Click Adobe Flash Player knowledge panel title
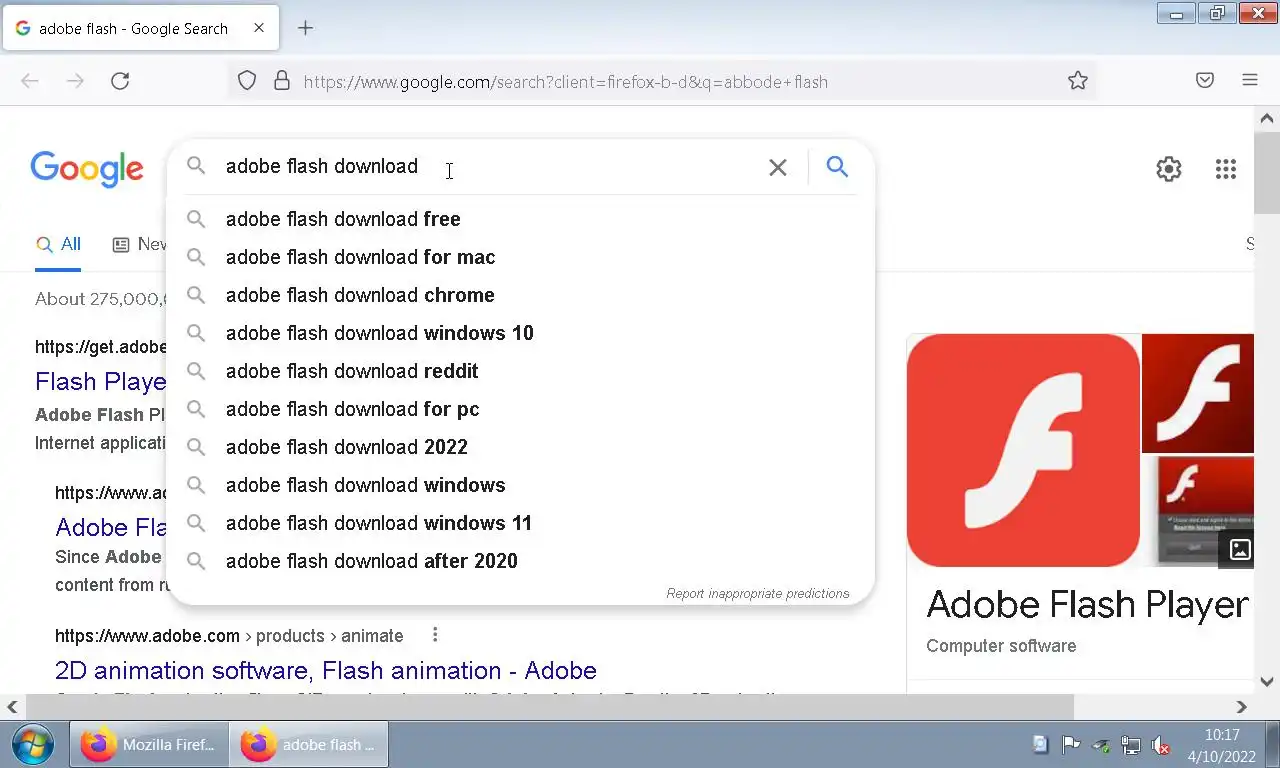The height and width of the screenshot is (768, 1280). click(1088, 604)
